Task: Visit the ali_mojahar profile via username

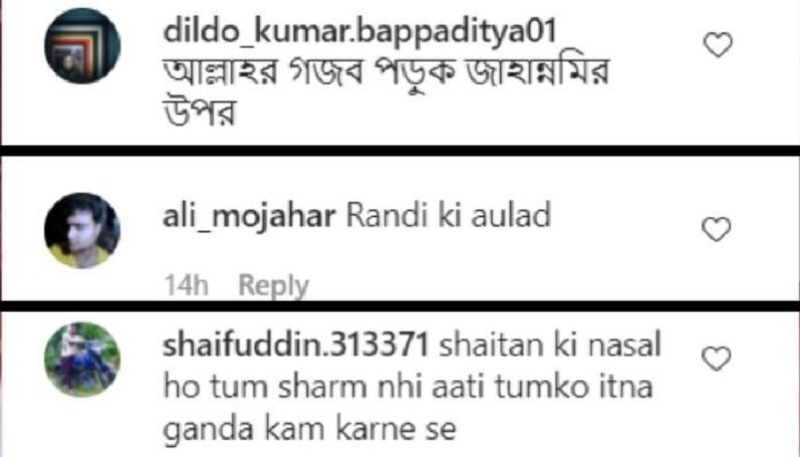Action: click(249, 217)
